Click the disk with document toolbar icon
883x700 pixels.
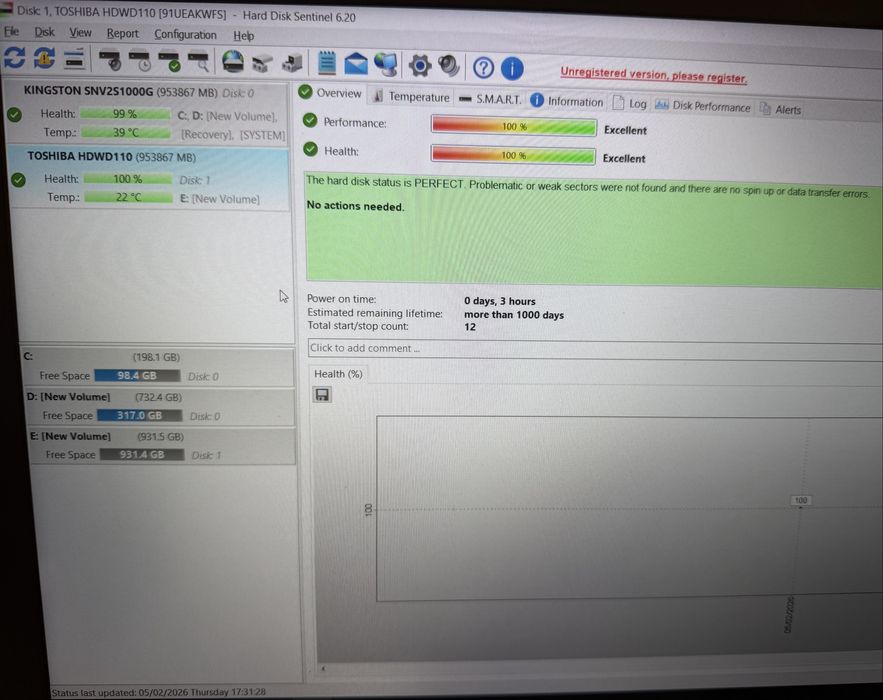[292, 63]
